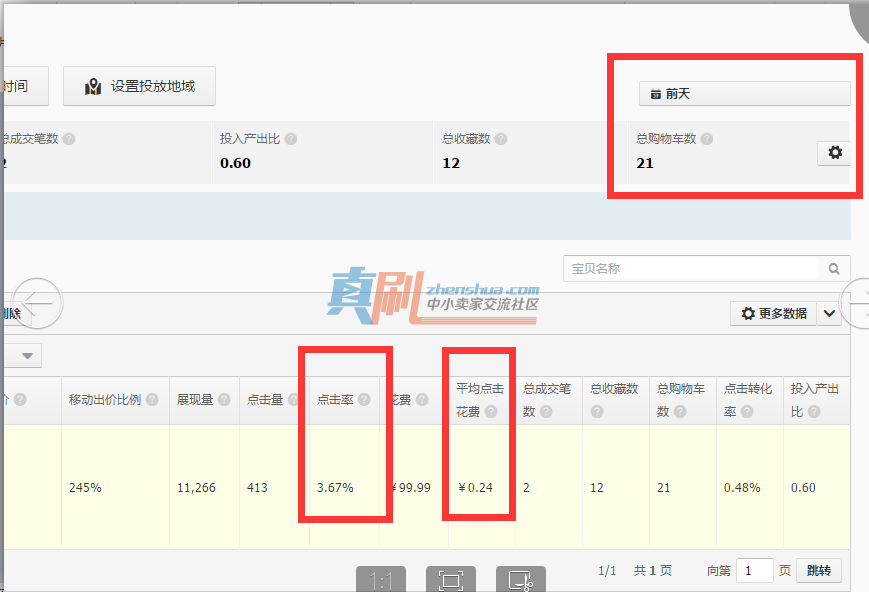This screenshot has height=592, width=869.
Task: Click help icon in 展现量 column header
Action: [224, 400]
